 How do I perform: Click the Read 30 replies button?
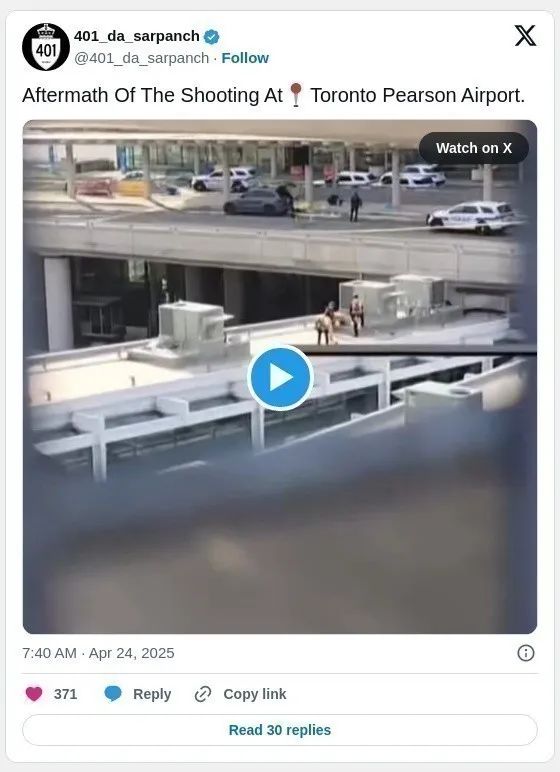(280, 730)
